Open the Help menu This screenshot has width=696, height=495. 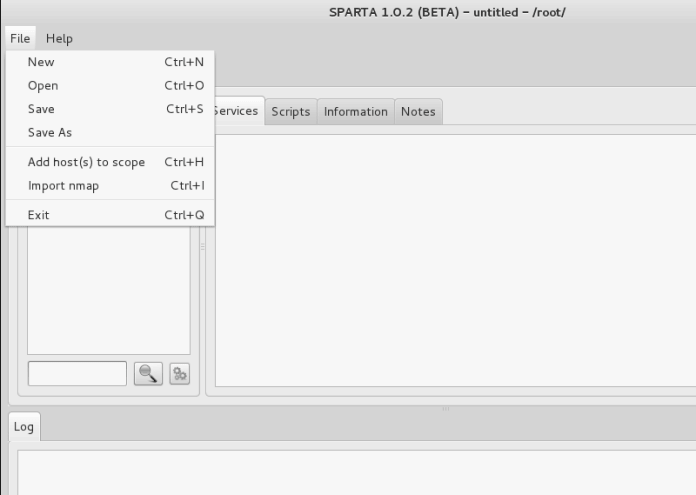(59, 38)
